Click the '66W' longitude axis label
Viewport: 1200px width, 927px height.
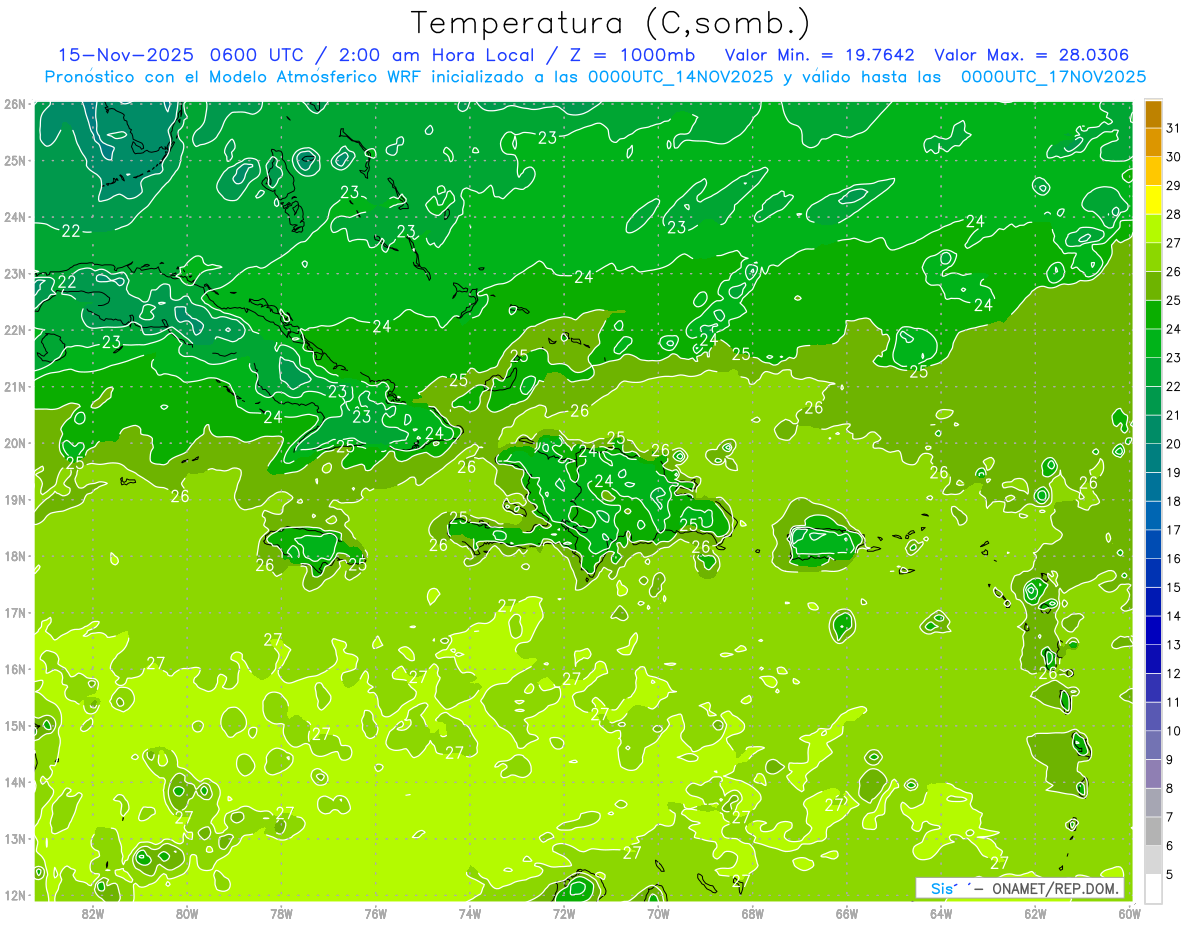pyautogui.click(x=847, y=912)
